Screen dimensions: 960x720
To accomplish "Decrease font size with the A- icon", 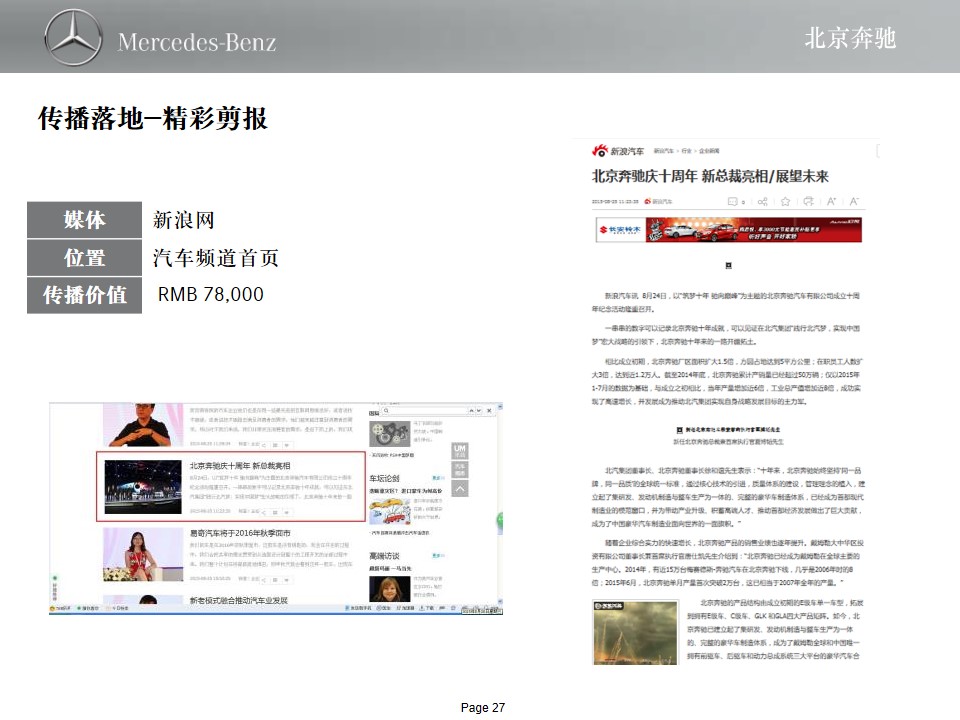I will pyautogui.click(x=854, y=201).
